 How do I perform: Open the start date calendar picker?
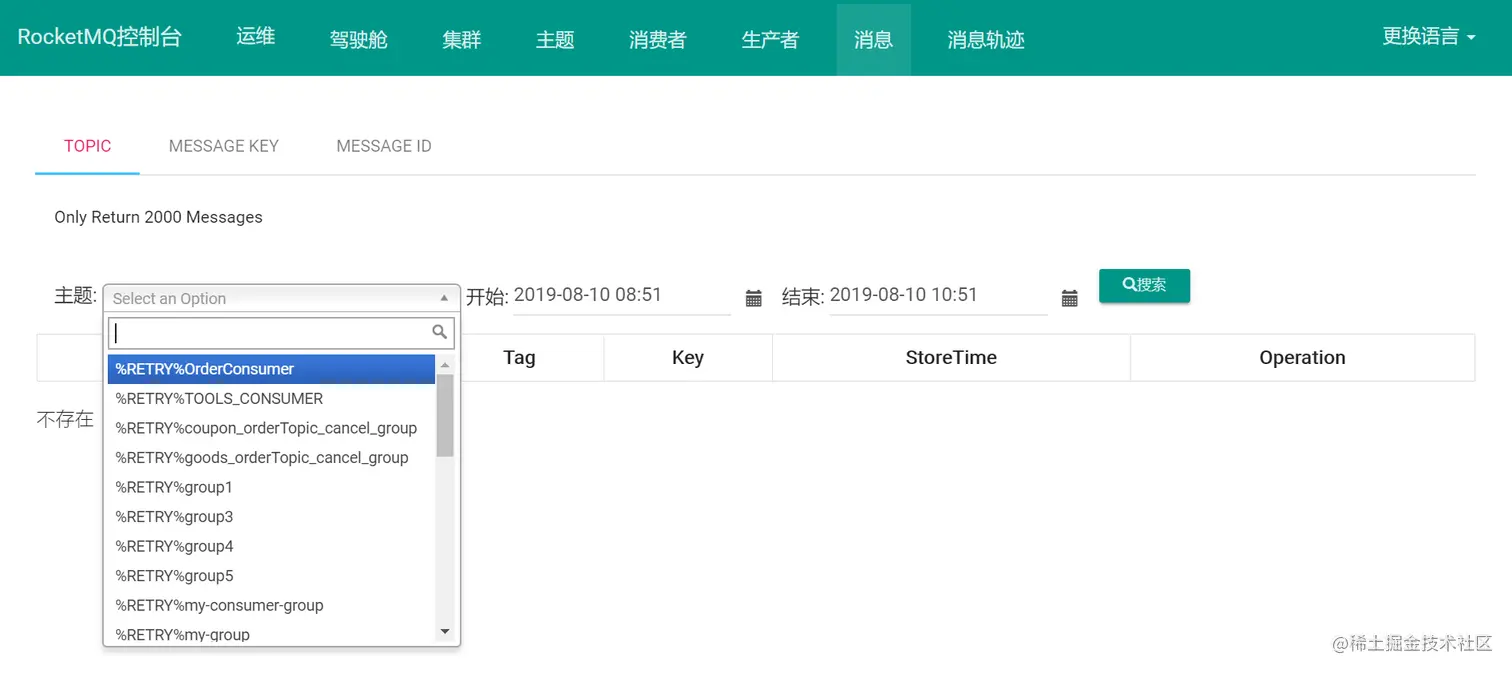pyautogui.click(x=754, y=297)
